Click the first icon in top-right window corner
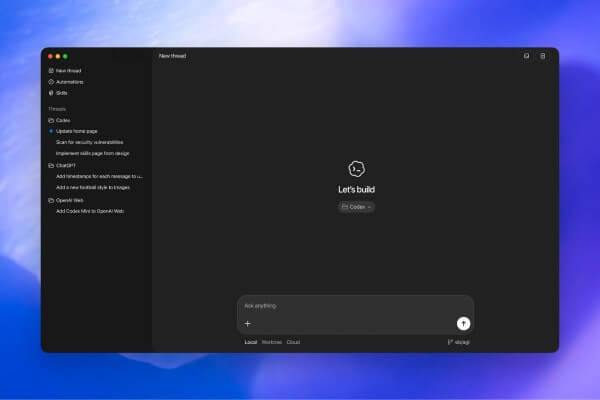The width and height of the screenshot is (600, 400). 526,56
